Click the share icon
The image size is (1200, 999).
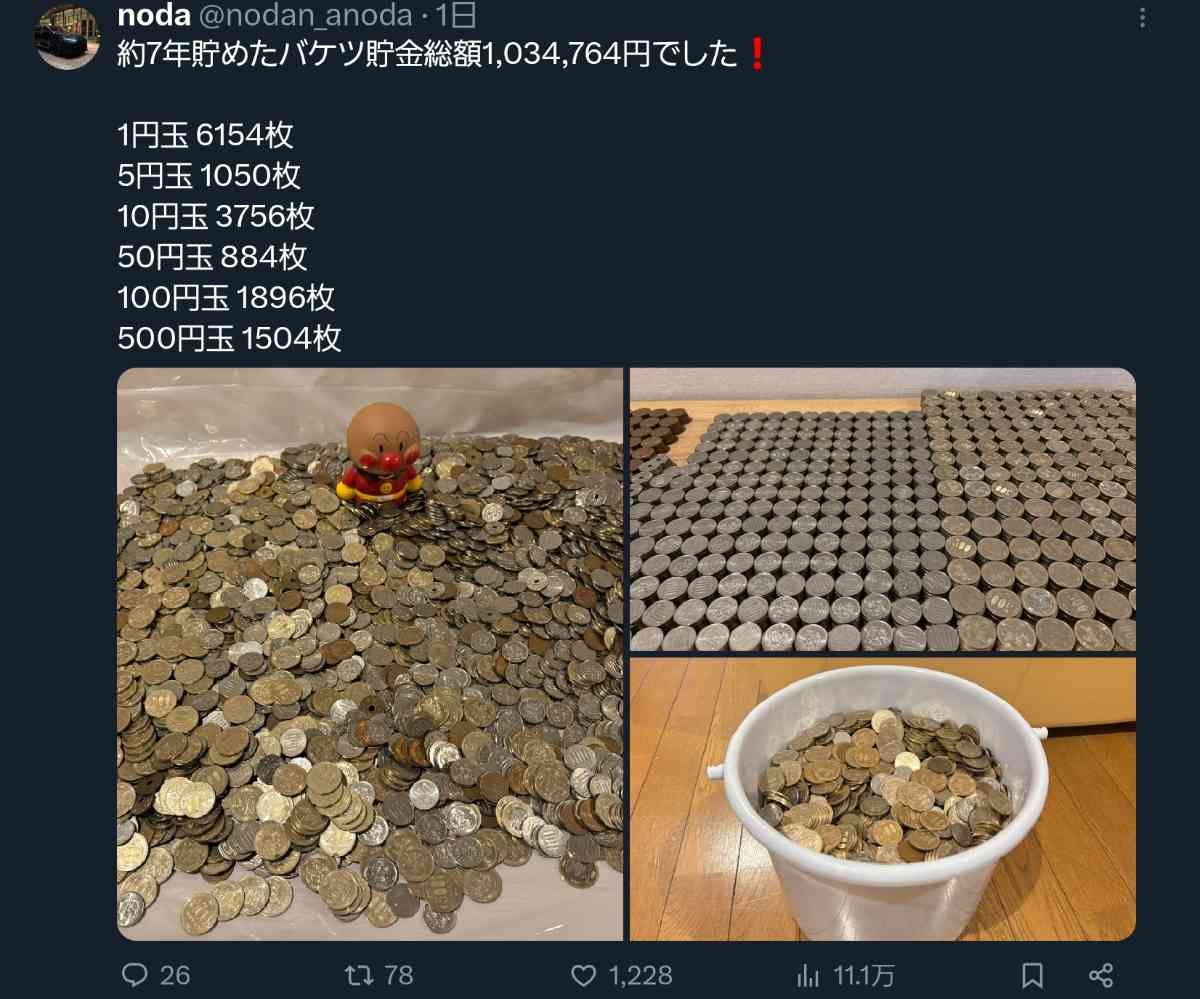tap(1101, 974)
